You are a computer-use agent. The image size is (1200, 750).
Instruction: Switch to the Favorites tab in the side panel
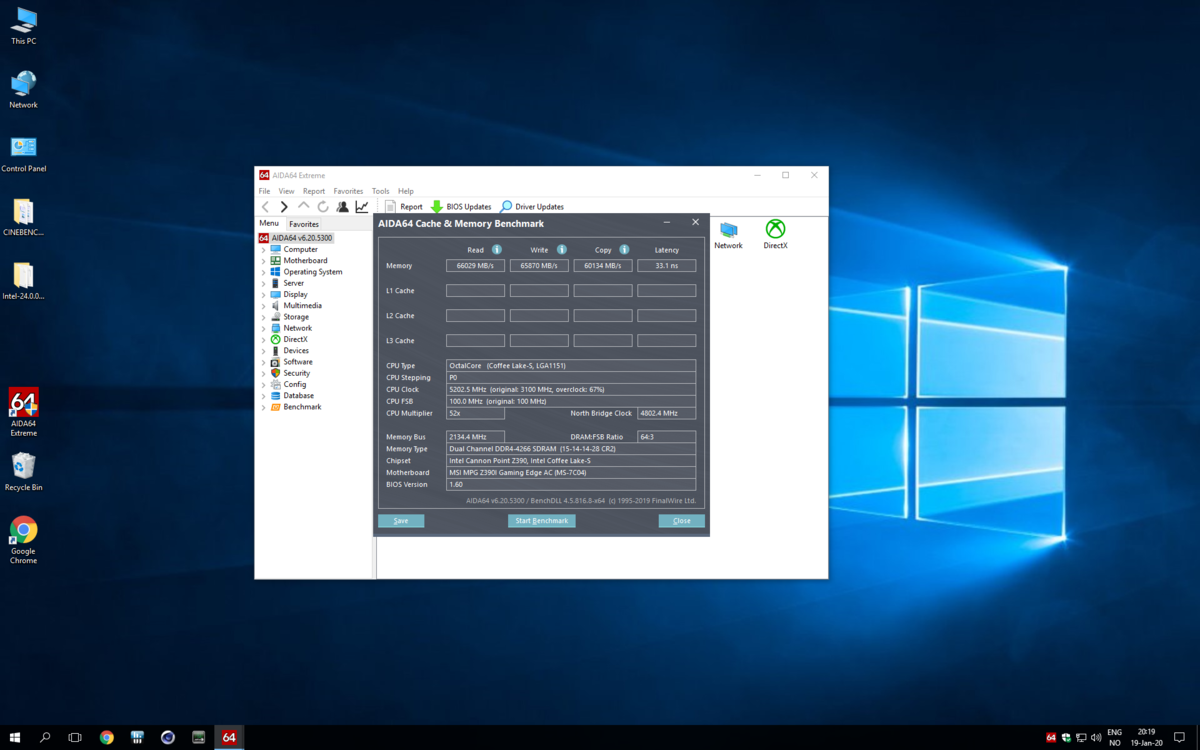pyautogui.click(x=304, y=224)
